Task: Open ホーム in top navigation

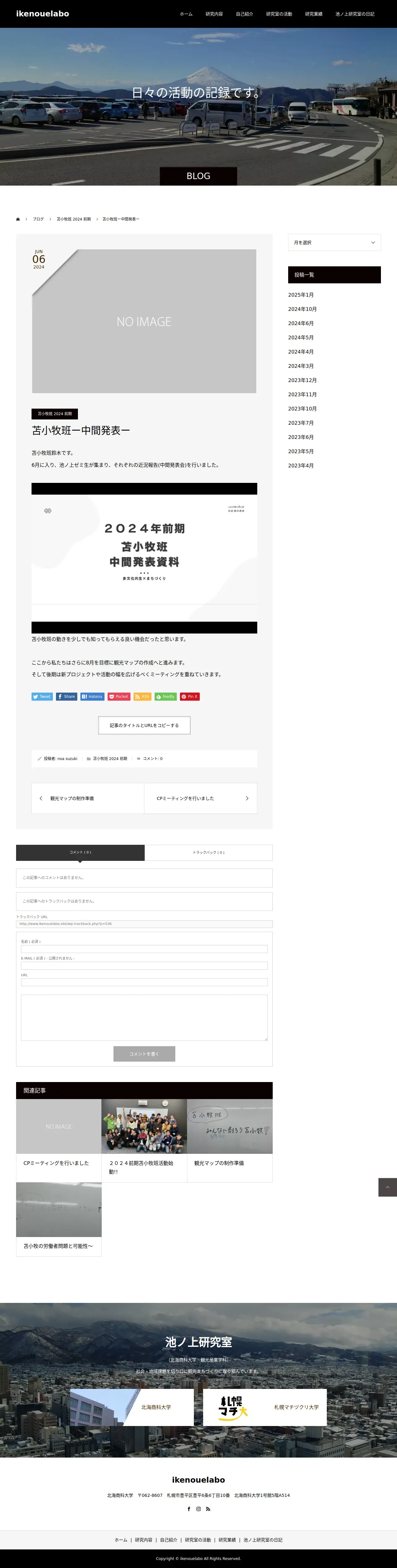Action: 186,14
